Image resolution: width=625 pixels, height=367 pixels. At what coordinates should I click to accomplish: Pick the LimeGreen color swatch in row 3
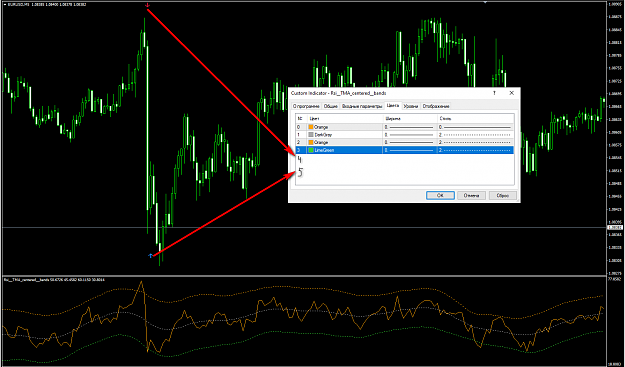(311, 150)
